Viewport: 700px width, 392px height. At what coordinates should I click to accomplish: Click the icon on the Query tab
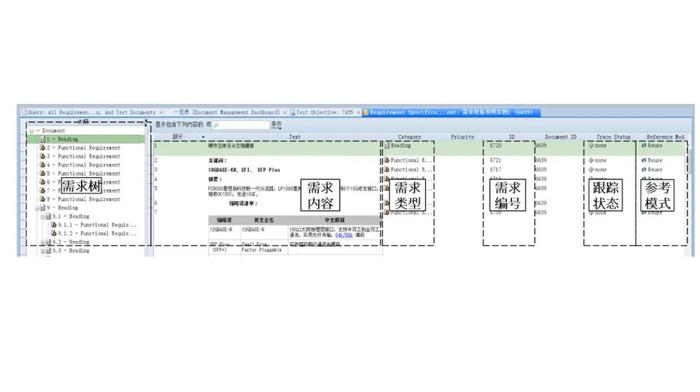coord(25,113)
